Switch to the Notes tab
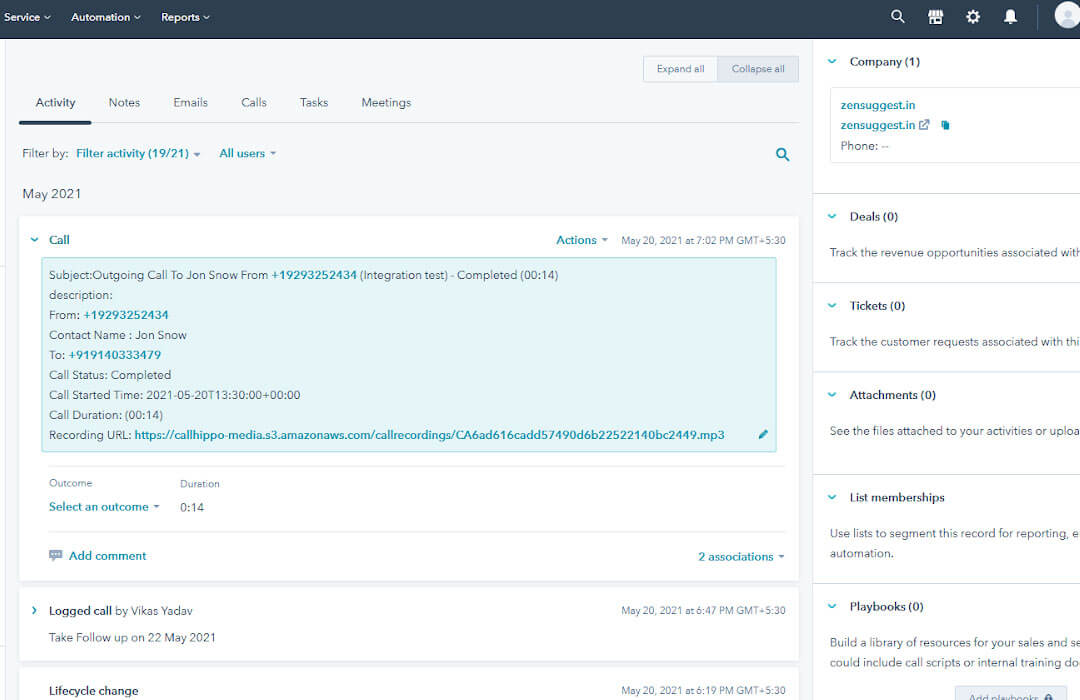 [x=124, y=103]
